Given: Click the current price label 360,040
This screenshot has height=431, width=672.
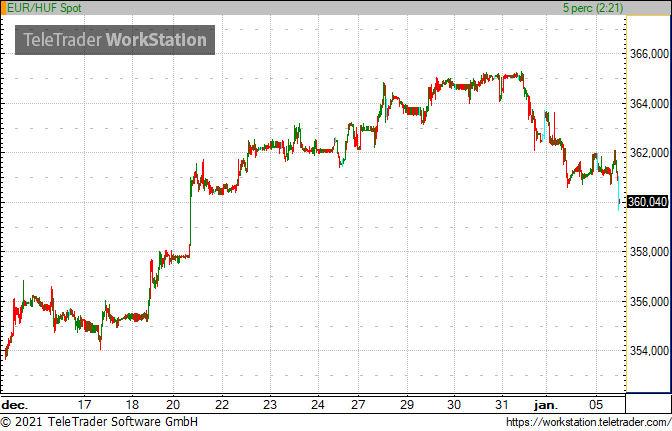Looking at the screenshot, I should 648,202.
